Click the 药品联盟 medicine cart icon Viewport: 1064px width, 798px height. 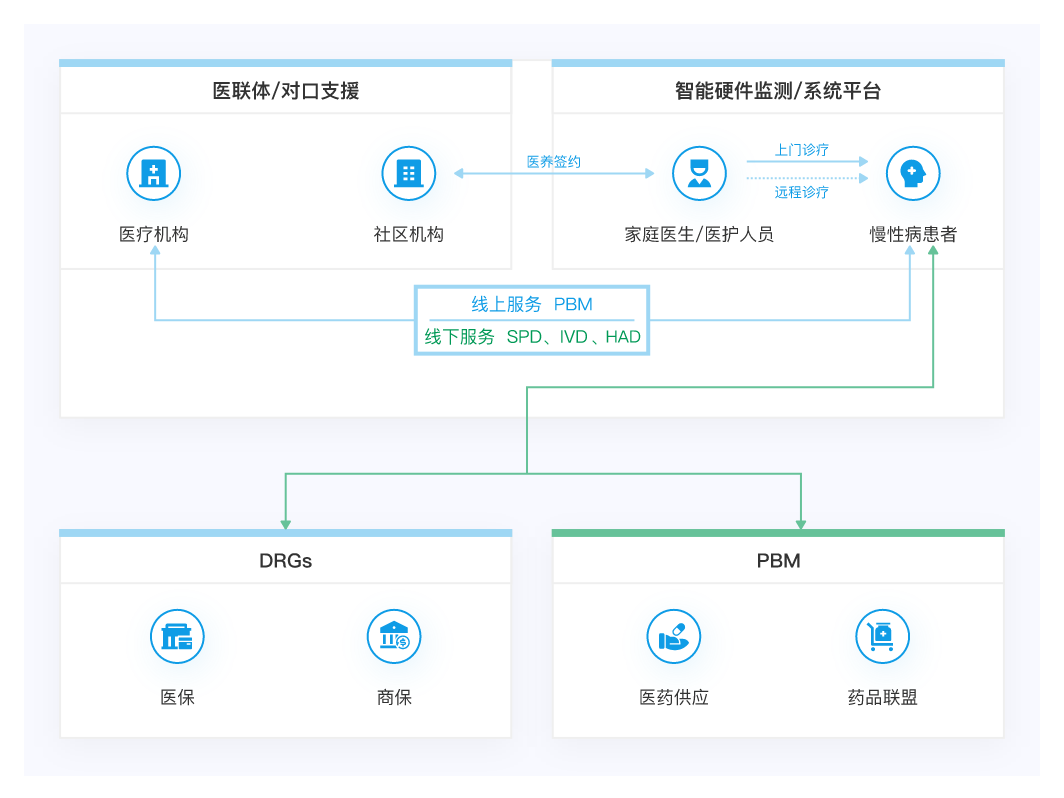[882, 636]
